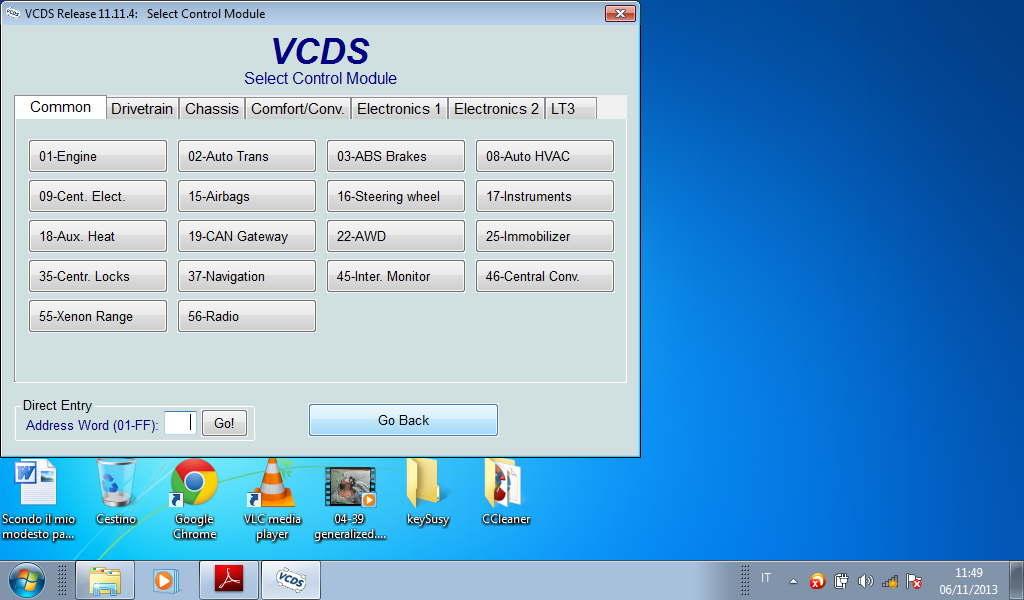Open the network signal tray icon
The width and height of the screenshot is (1024, 600).
coord(889,581)
